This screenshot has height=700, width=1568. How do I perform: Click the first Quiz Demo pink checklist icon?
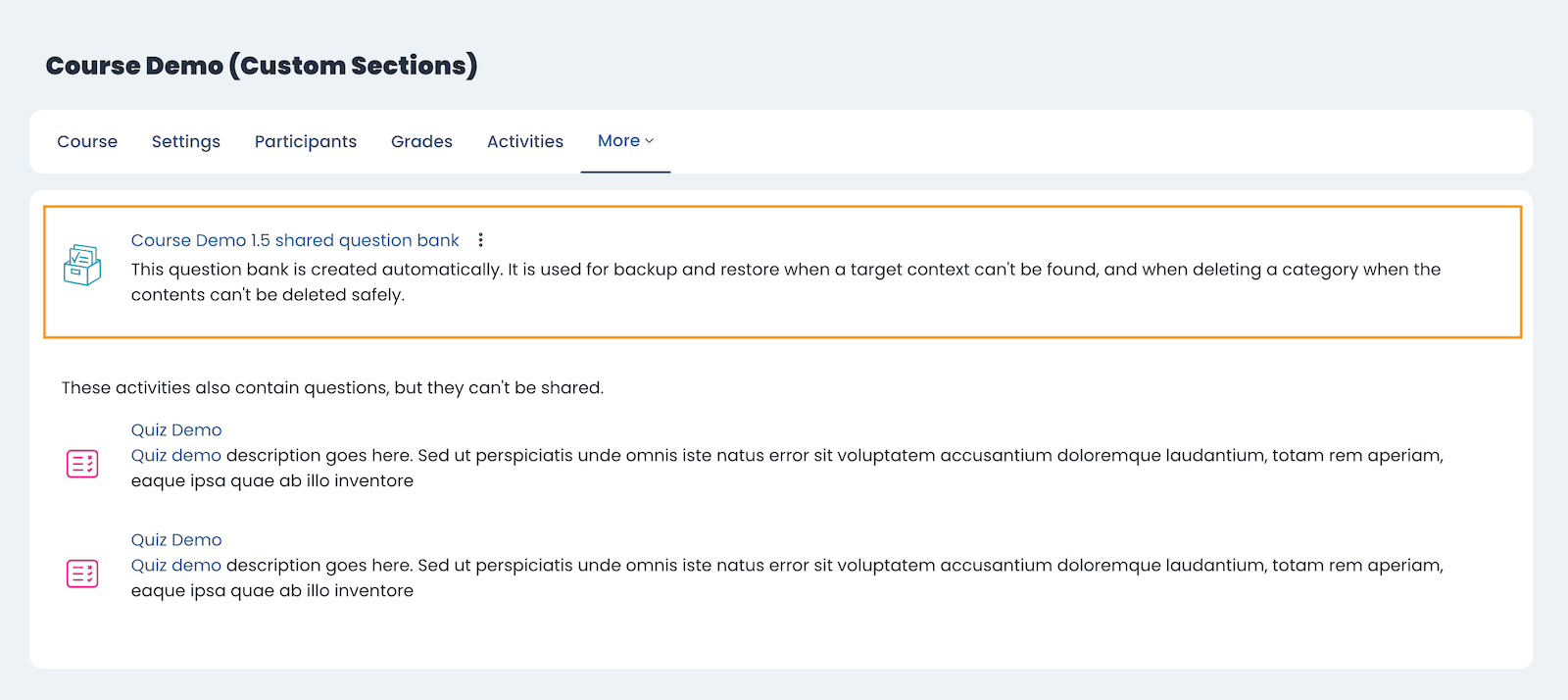[82, 464]
